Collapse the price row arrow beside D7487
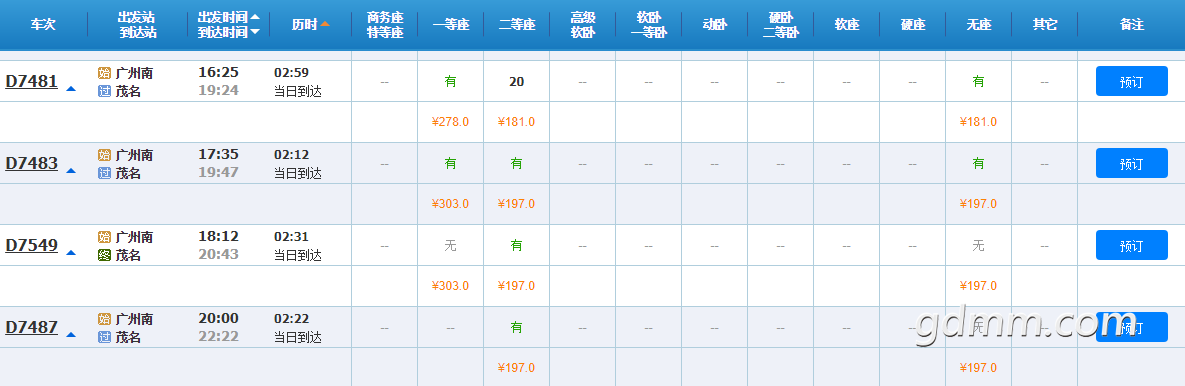Image resolution: width=1185 pixels, height=386 pixels. coord(71,335)
